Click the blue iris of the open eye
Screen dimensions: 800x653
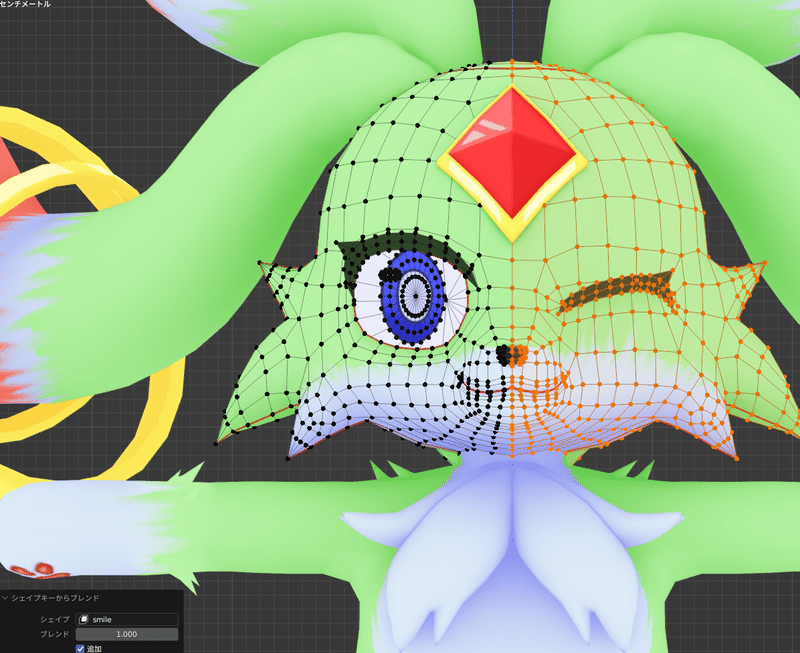point(414,296)
